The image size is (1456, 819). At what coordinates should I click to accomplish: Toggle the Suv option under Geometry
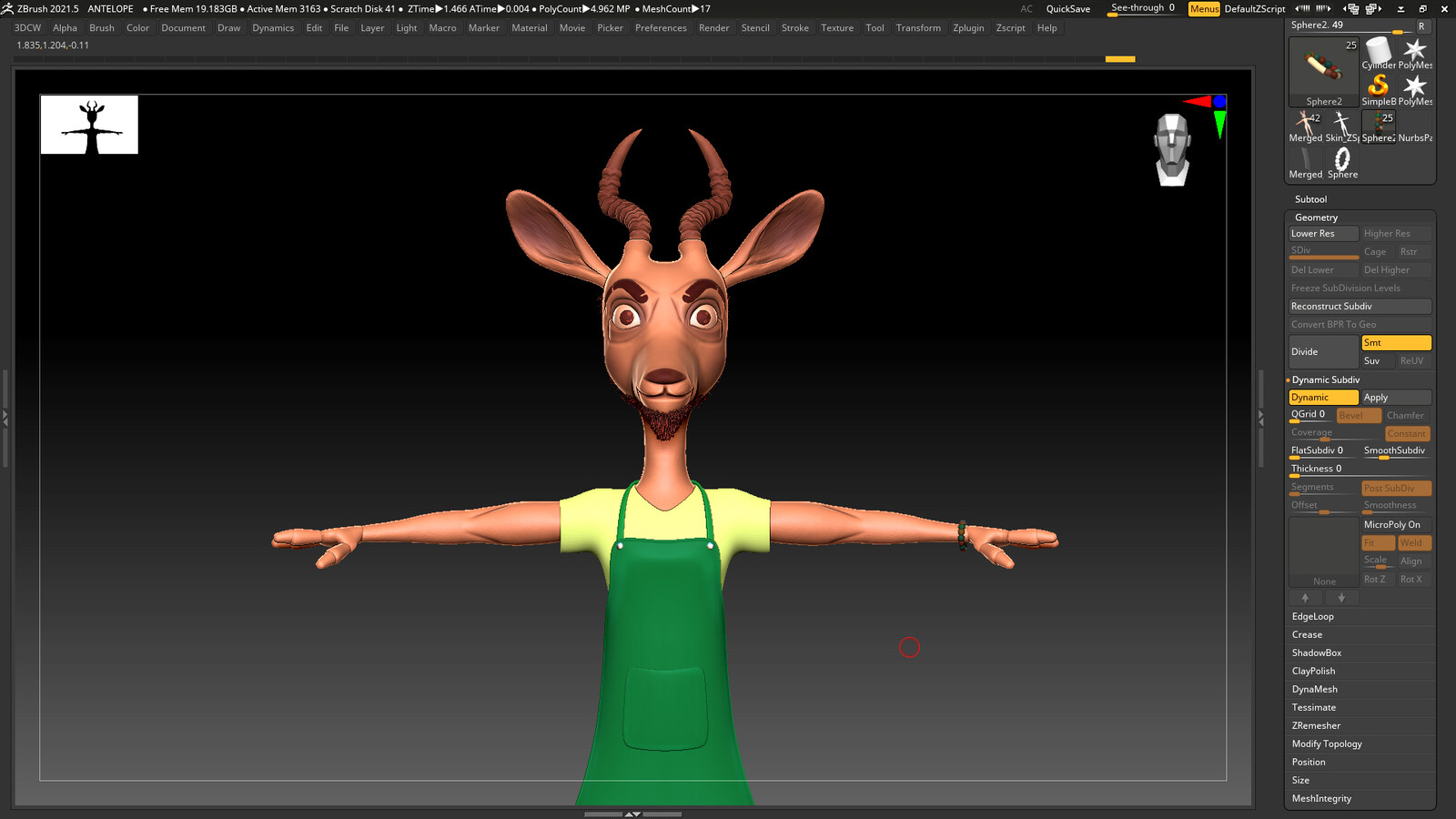[1378, 361]
